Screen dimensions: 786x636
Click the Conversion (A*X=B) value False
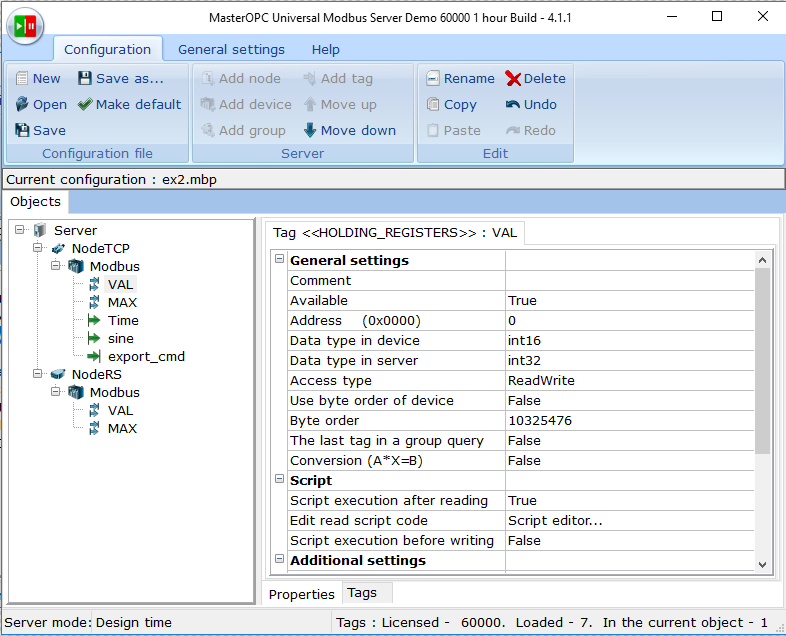[629, 461]
